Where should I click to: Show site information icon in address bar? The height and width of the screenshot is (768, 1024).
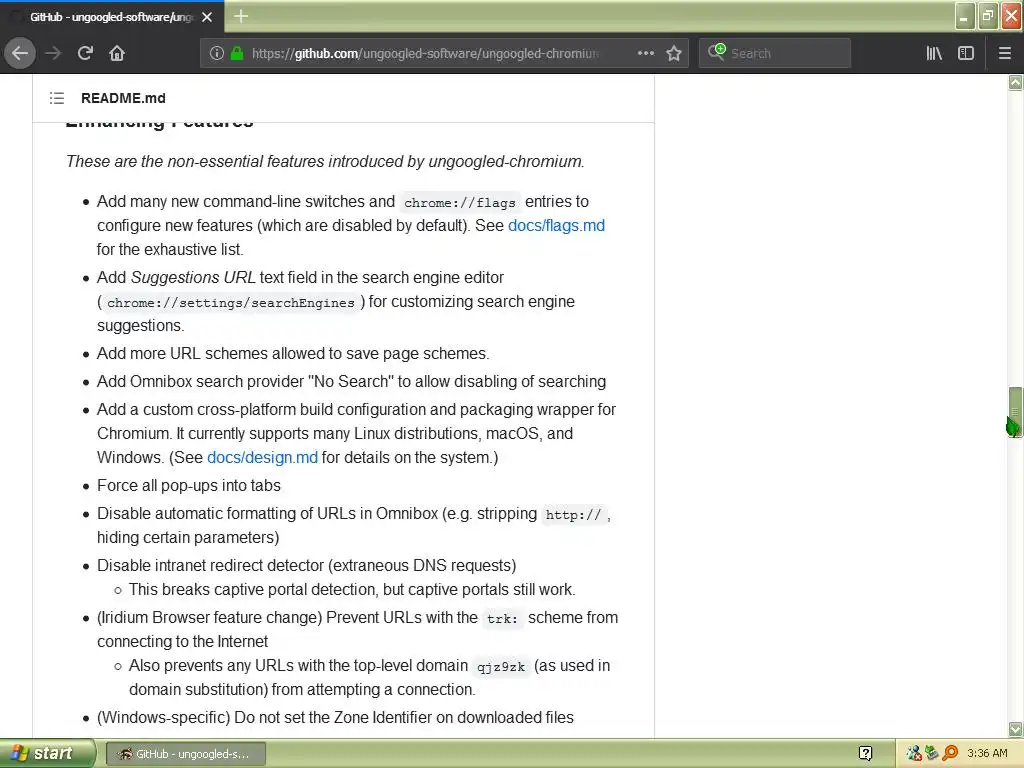click(217, 54)
